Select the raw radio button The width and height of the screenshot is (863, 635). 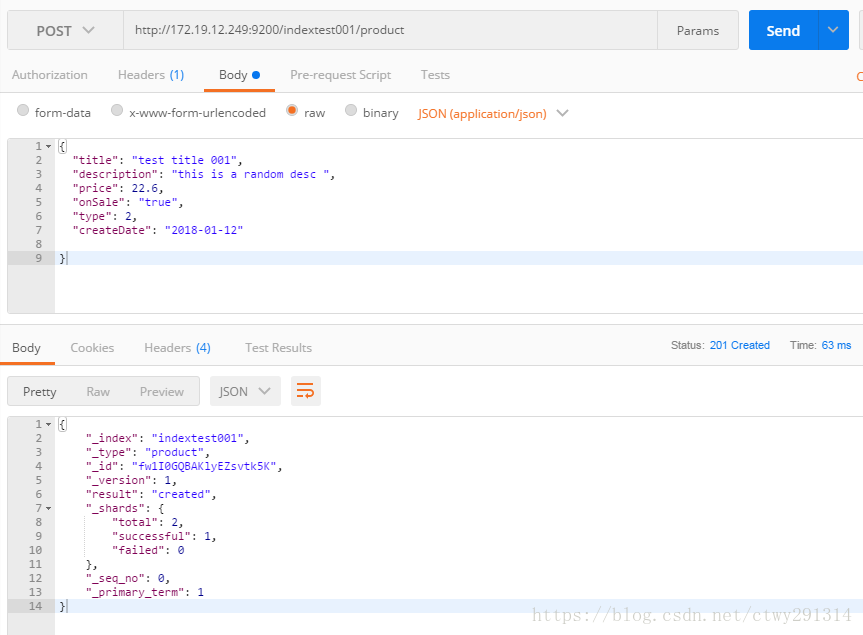pos(292,110)
